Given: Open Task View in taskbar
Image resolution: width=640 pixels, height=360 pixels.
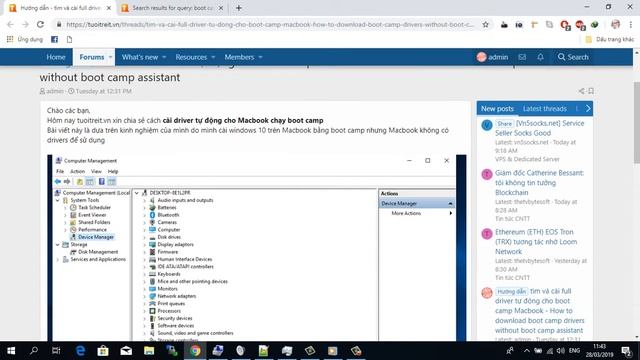Looking at the screenshot, I should 56,351.
